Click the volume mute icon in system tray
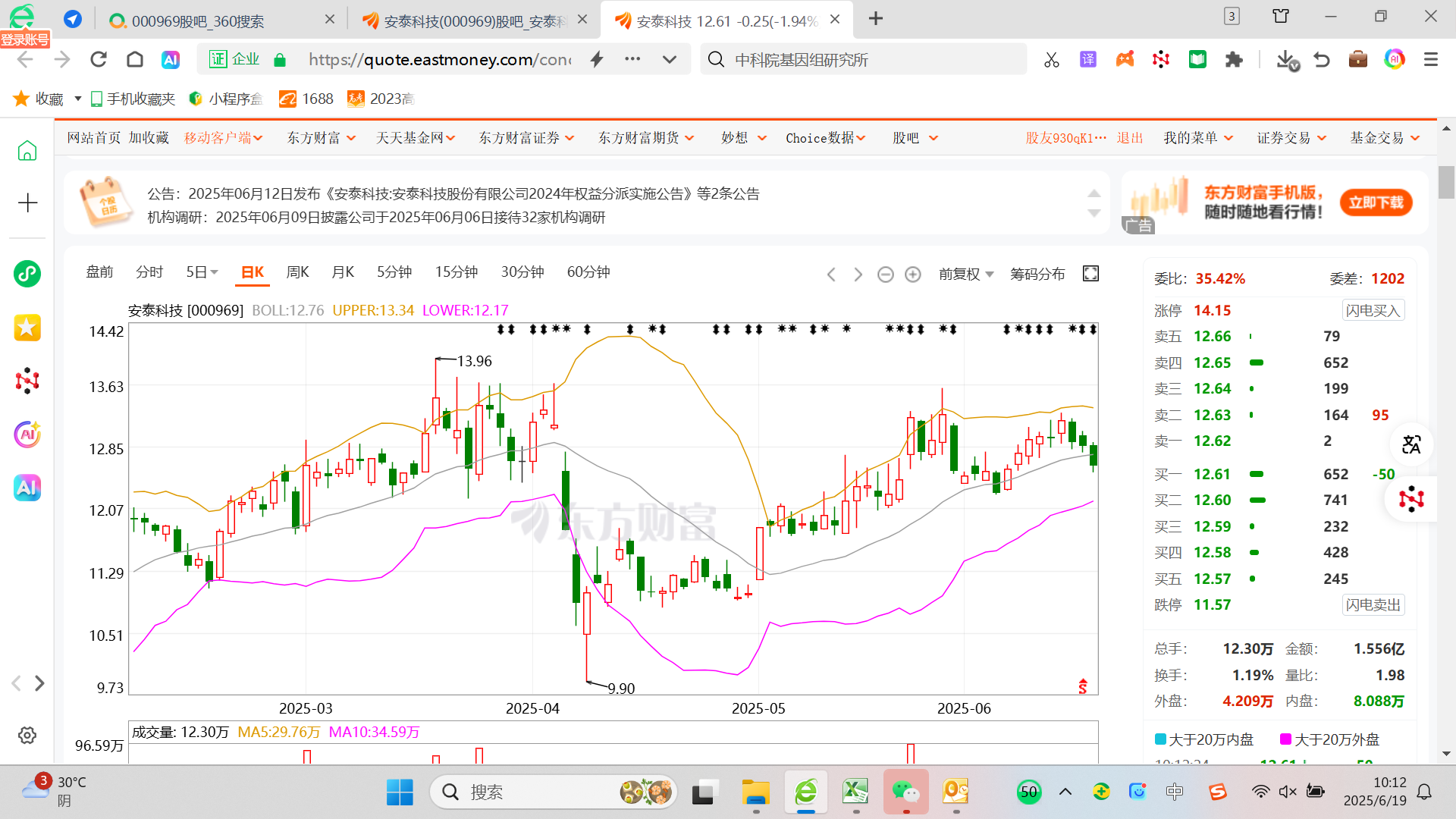 tap(1287, 792)
